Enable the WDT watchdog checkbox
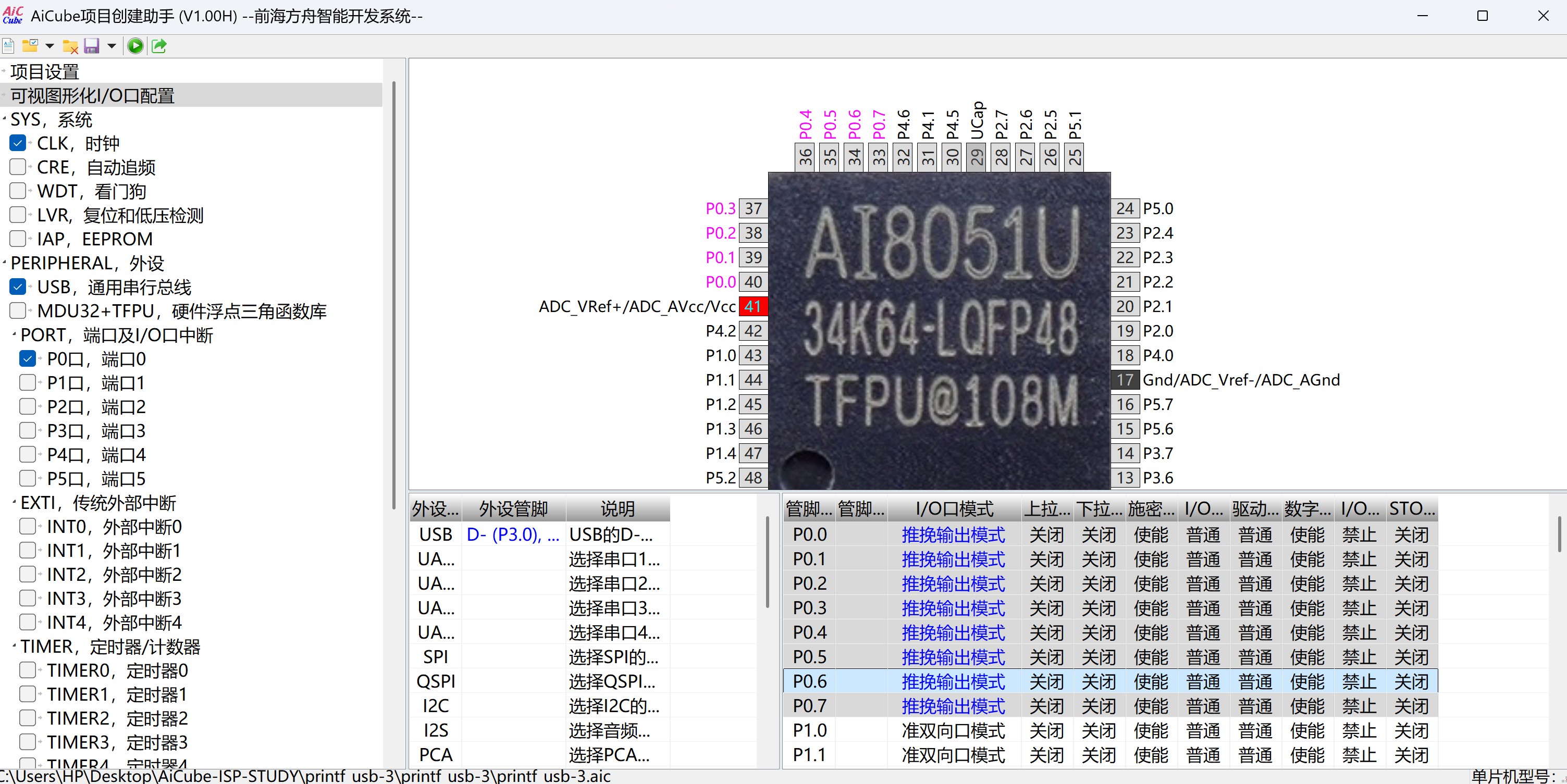The image size is (1567, 784). pos(18,191)
